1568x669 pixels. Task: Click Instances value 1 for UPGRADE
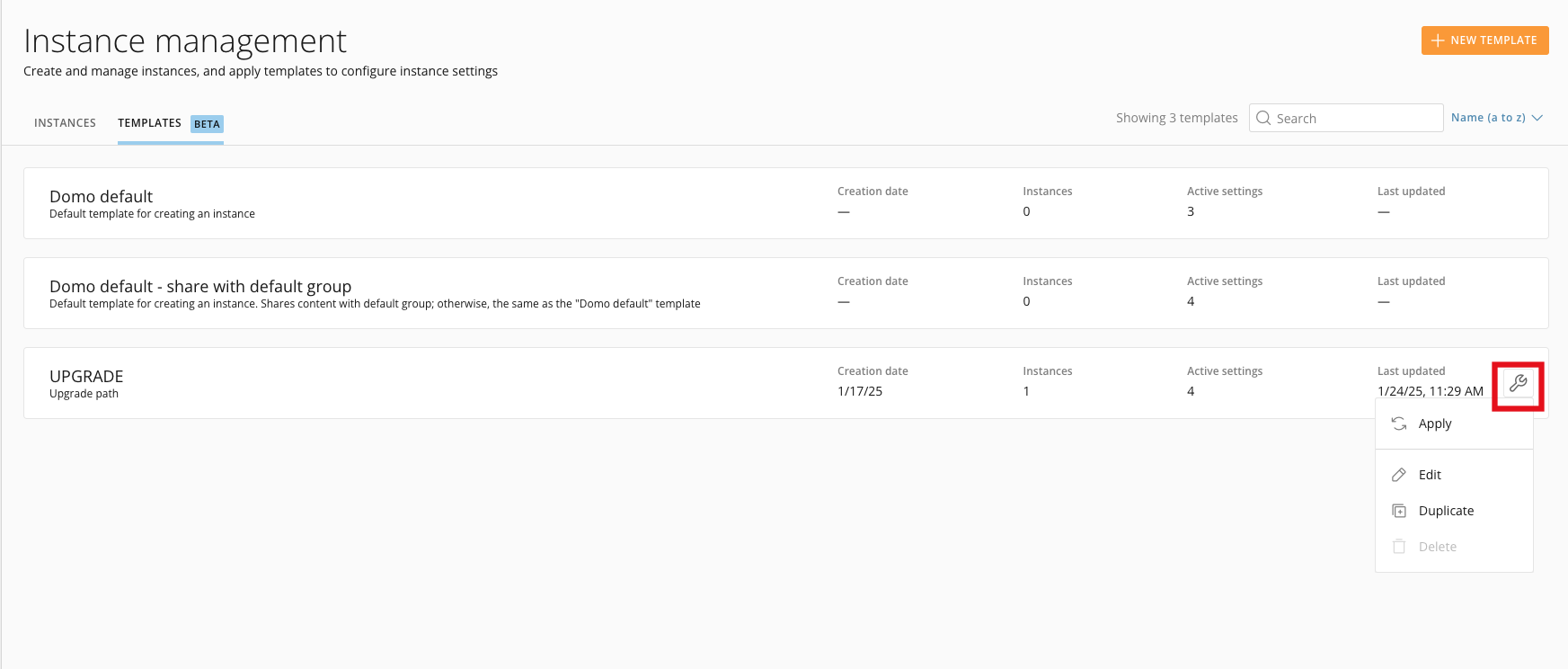pos(1026,391)
